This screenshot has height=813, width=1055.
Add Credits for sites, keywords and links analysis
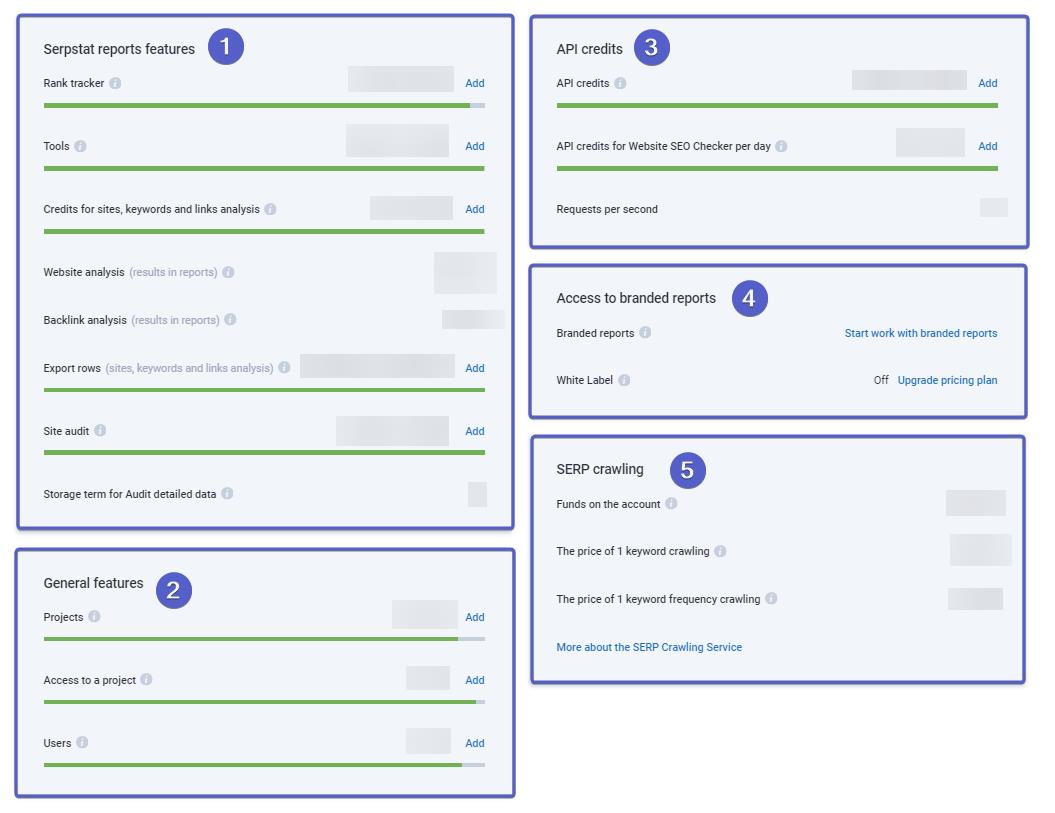point(474,209)
